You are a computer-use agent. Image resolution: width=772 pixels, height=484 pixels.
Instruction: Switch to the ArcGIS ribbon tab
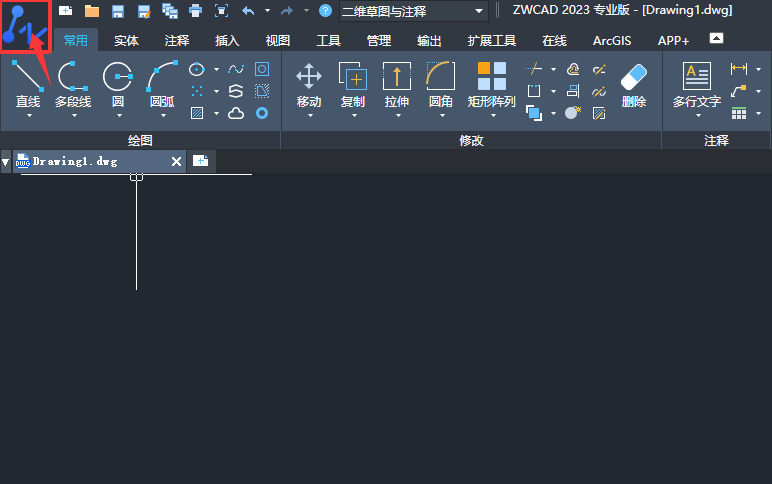[612, 40]
